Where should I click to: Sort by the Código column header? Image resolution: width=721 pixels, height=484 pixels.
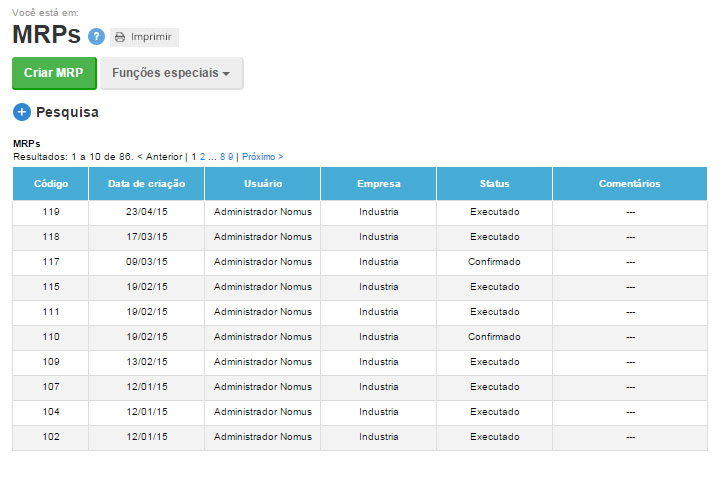point(50,184)
